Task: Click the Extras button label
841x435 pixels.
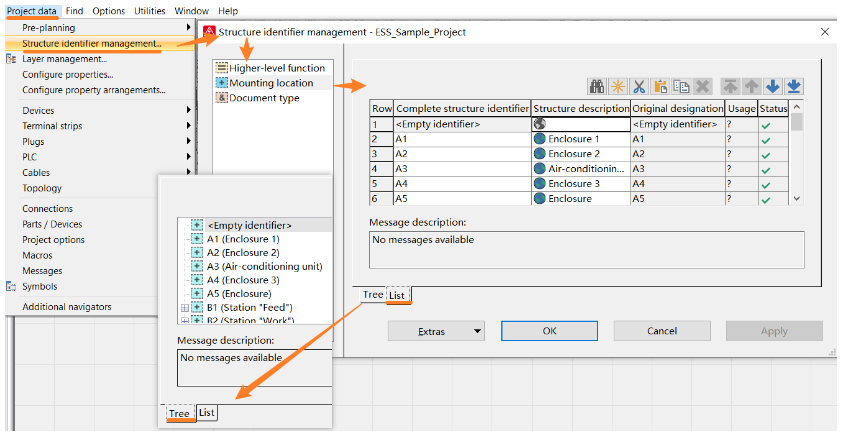Action: coord(431,331)
